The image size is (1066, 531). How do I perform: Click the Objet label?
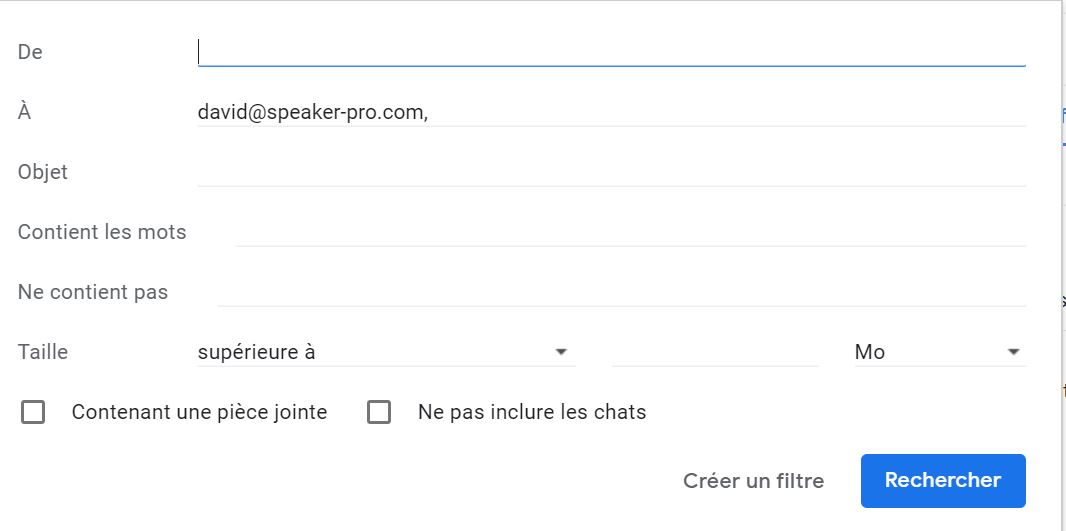(43, 172)
